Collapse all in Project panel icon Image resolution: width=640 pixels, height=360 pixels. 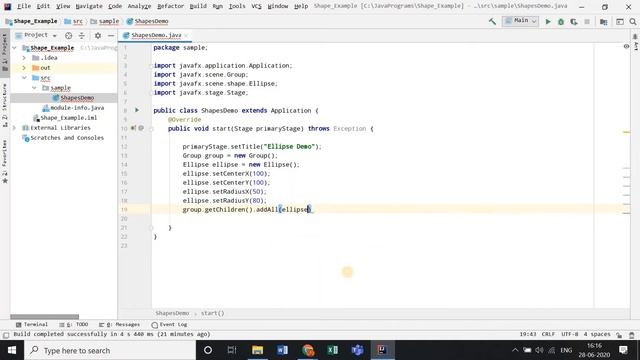click(82, 36)
